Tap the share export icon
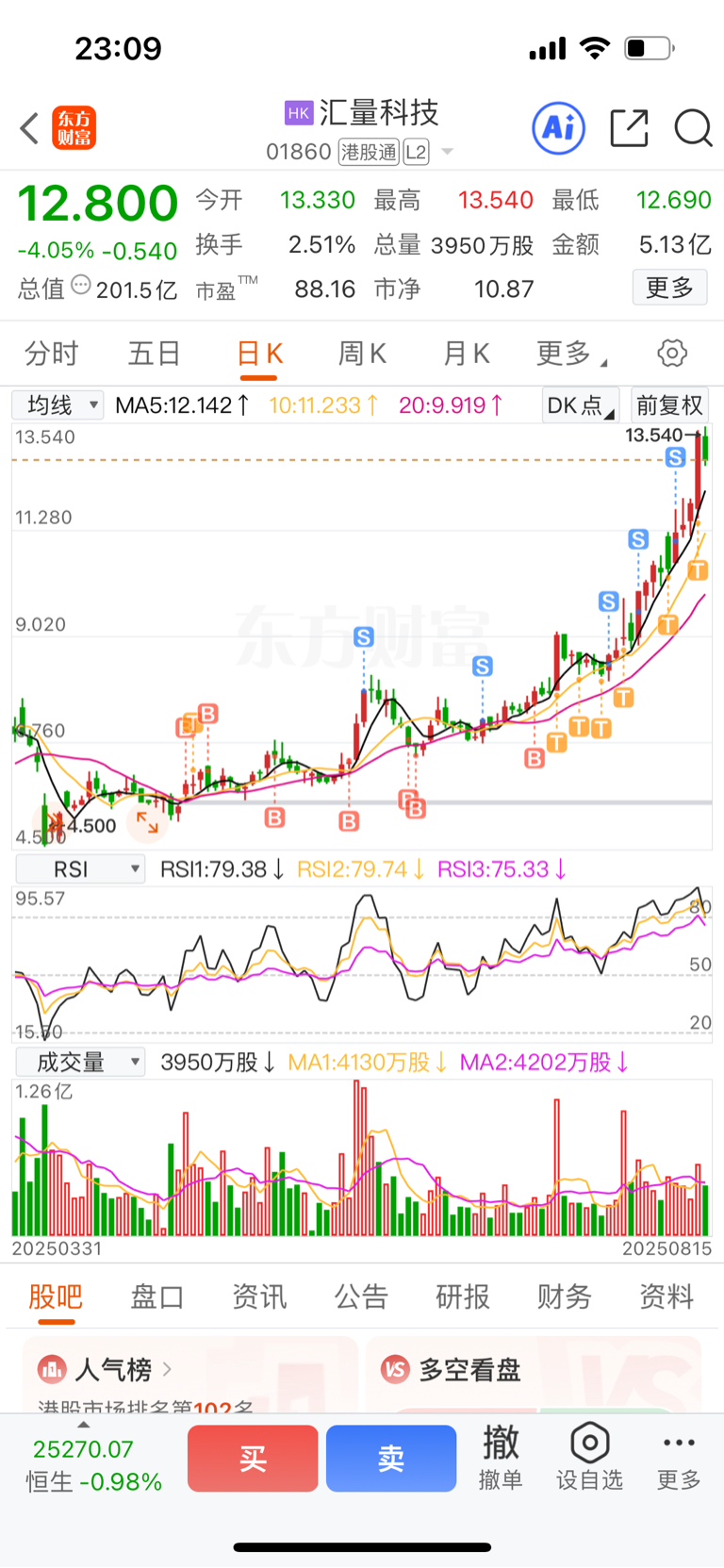This screenshot has width=724, height=1568. 629,128
